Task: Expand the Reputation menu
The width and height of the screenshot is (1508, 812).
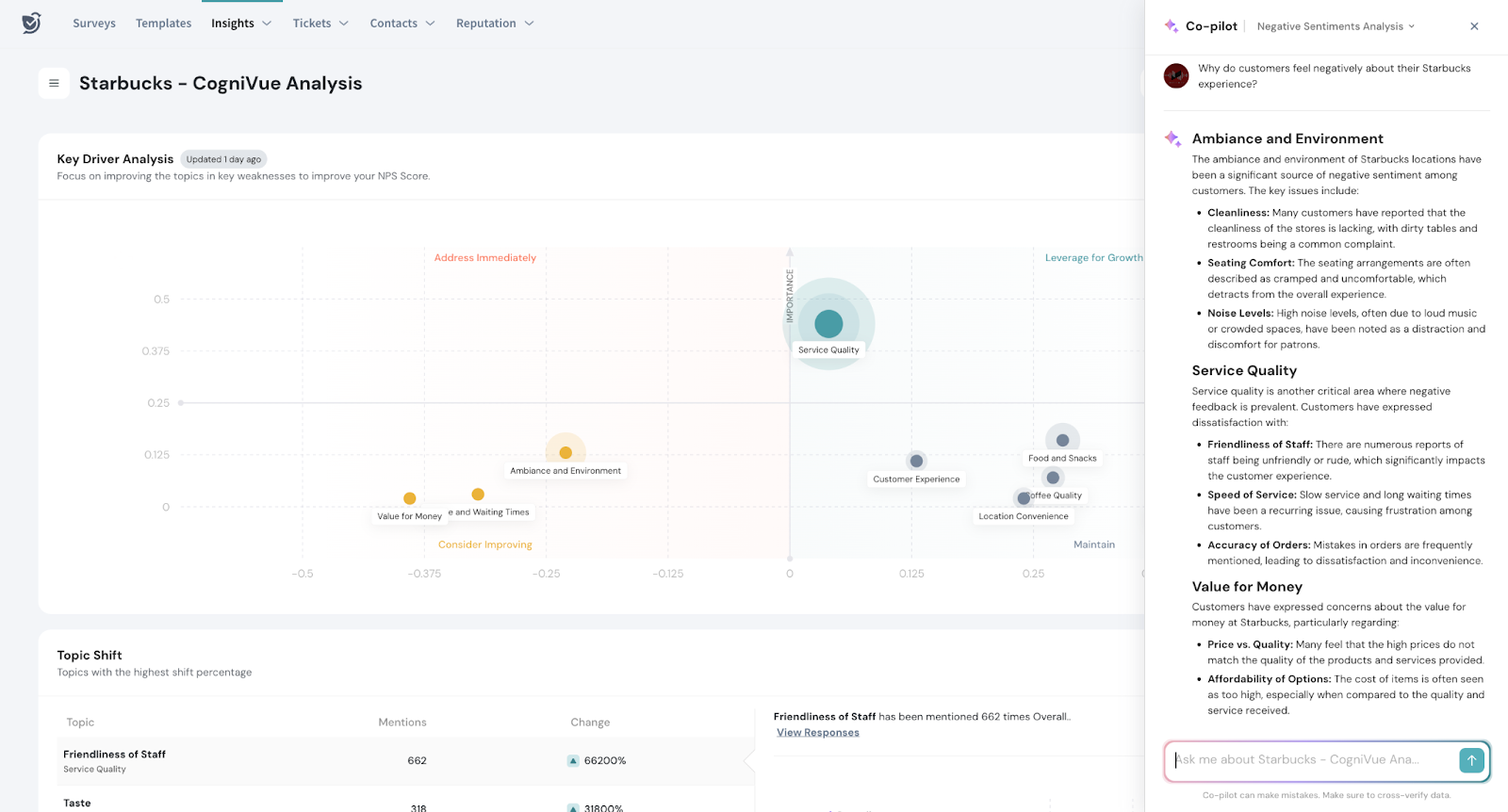Action: (495, 24)
